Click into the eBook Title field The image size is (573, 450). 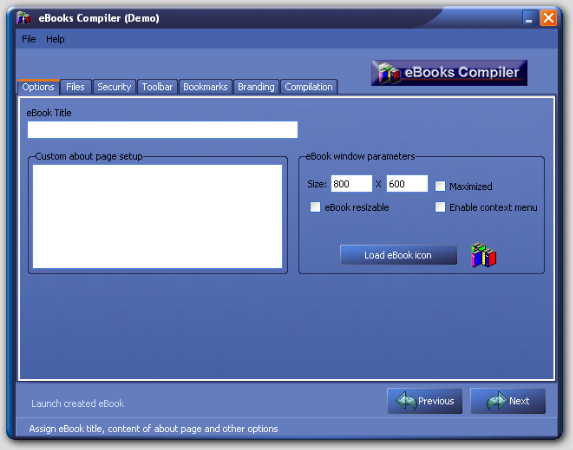pos(163,130)
